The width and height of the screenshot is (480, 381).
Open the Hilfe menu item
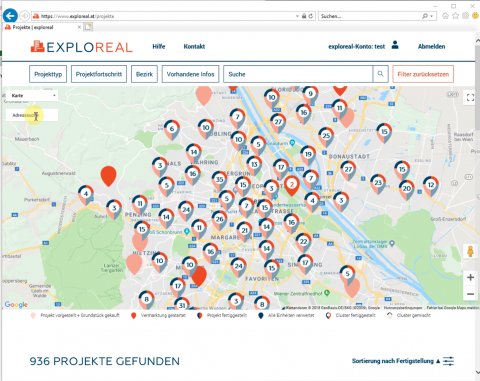(x=159, y=46)
